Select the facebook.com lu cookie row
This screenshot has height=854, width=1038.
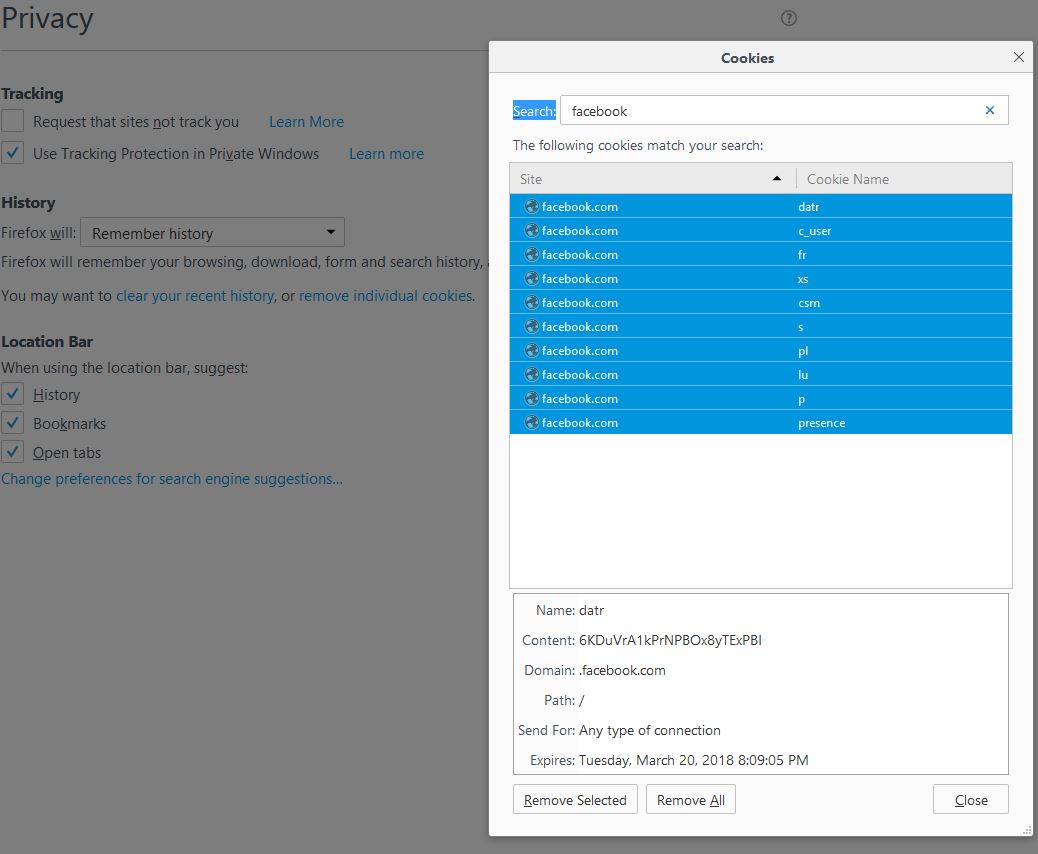point(761,374)
